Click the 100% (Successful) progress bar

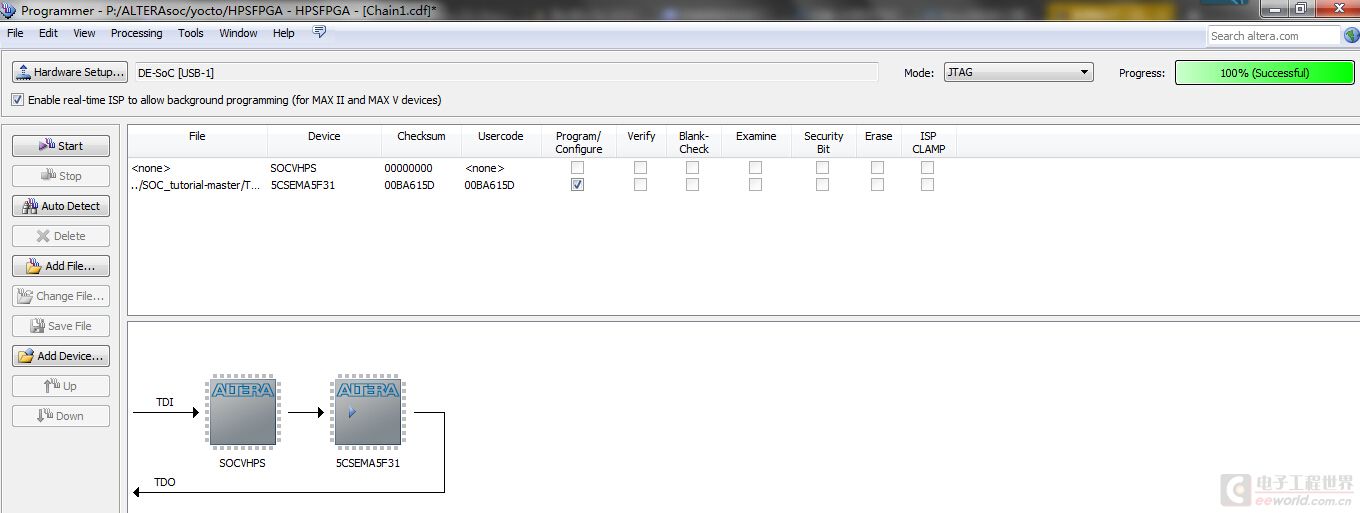(x=1264, y=73)
